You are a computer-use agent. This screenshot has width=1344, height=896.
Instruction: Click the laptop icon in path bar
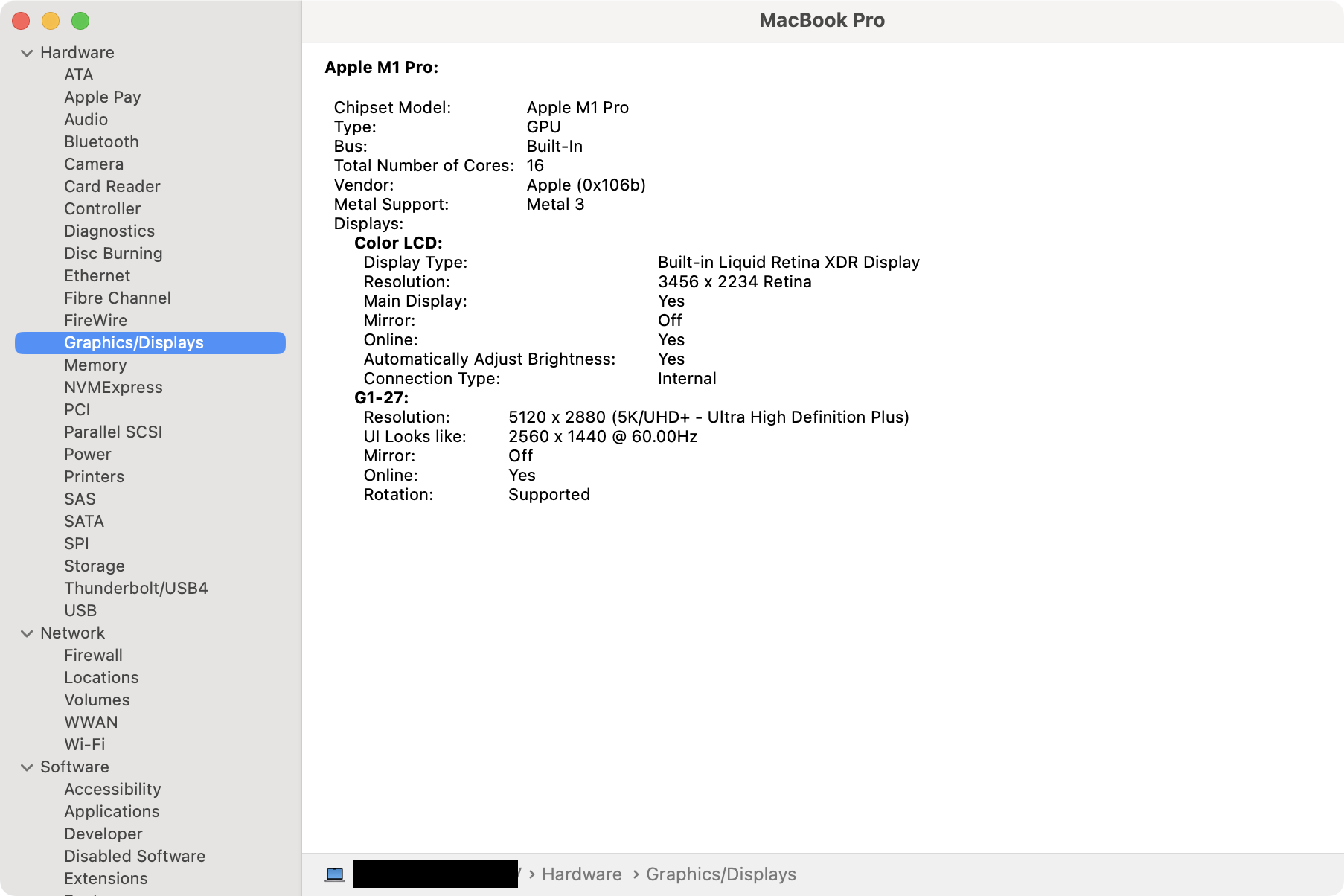coord(335,874)
